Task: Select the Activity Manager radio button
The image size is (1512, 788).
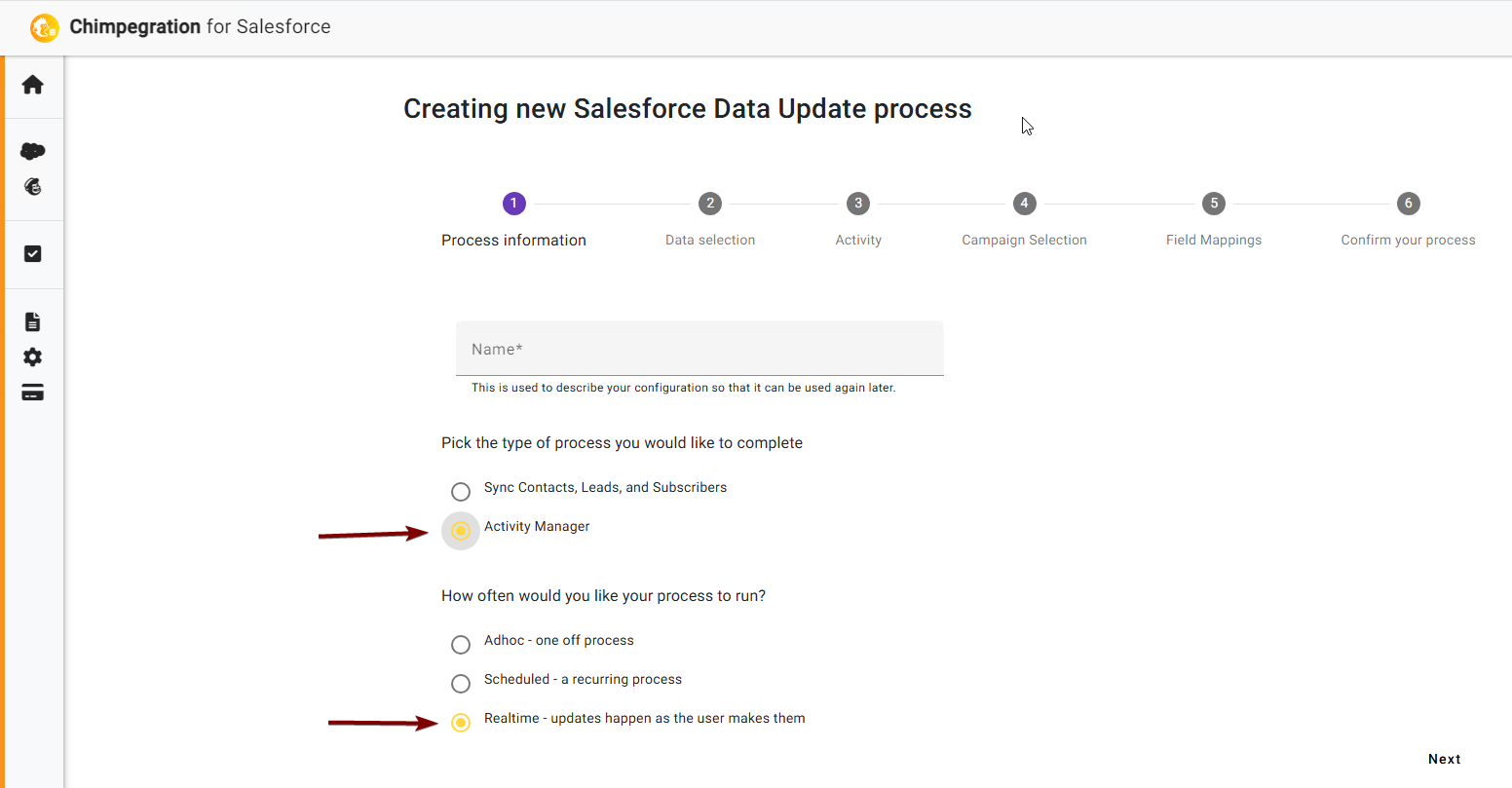Action: tap(461, 531)
